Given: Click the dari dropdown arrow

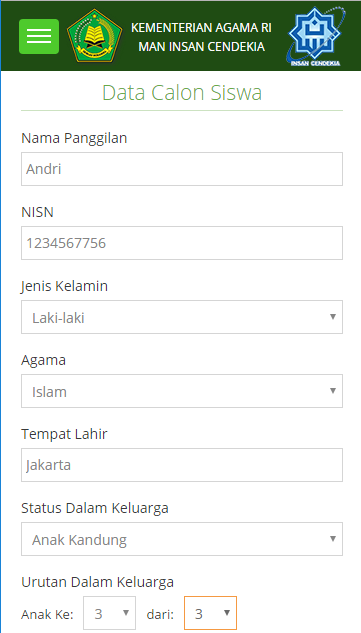Looking at the screenshot, I should point(227,613).
